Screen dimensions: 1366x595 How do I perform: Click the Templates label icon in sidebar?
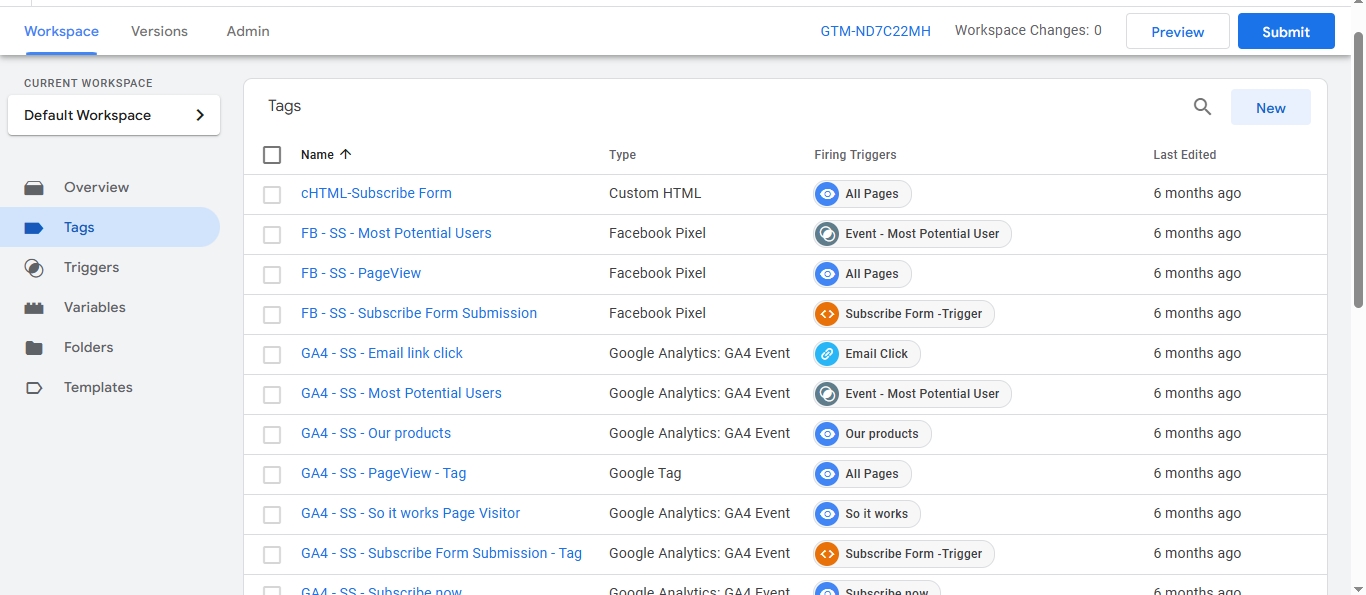[34, 388]
